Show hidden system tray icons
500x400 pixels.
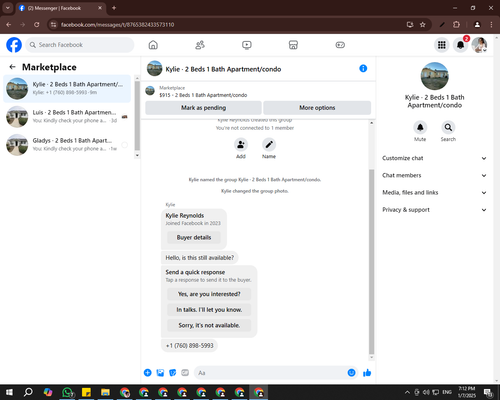407,392
